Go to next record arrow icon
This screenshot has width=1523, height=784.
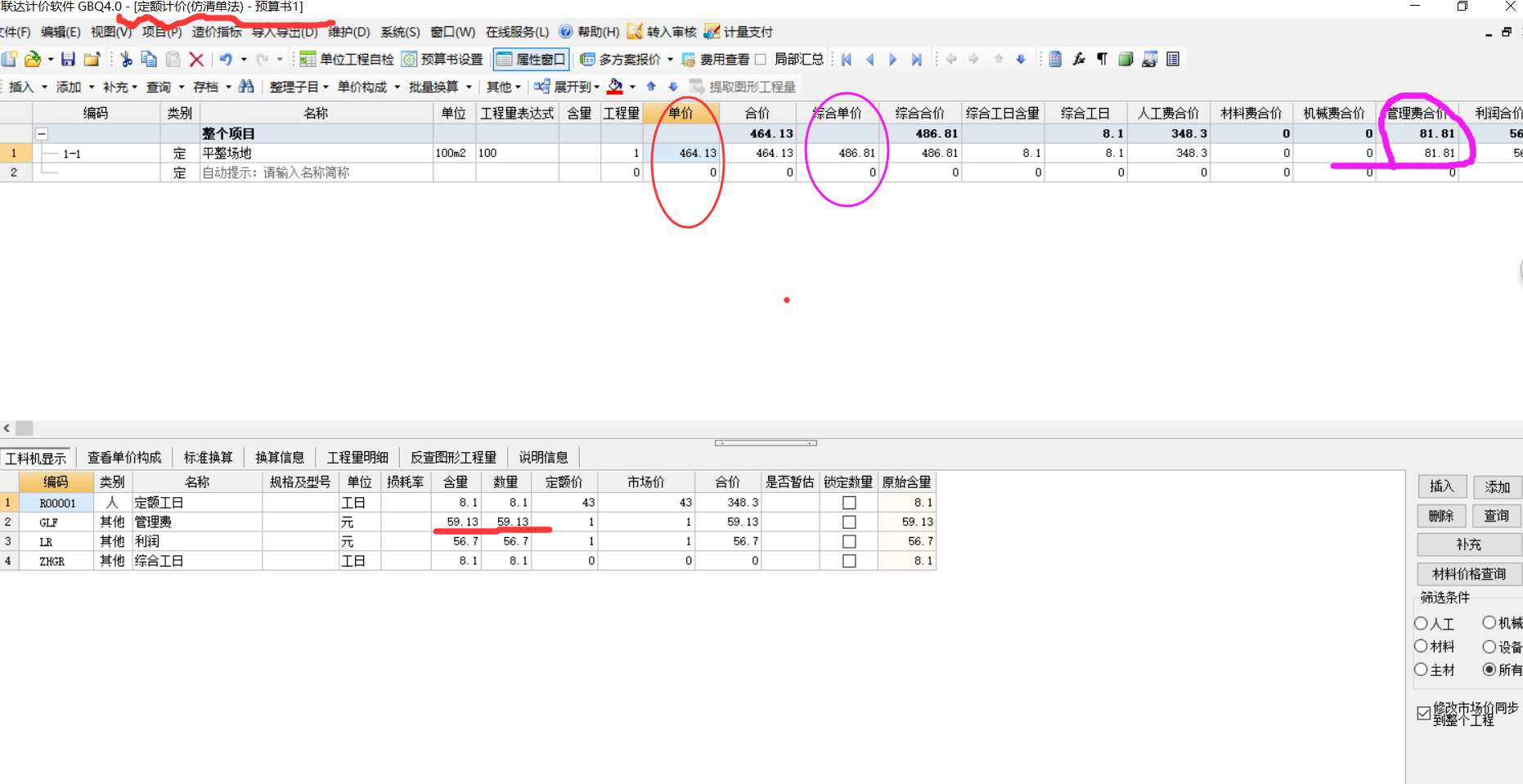tap(892, 59)
